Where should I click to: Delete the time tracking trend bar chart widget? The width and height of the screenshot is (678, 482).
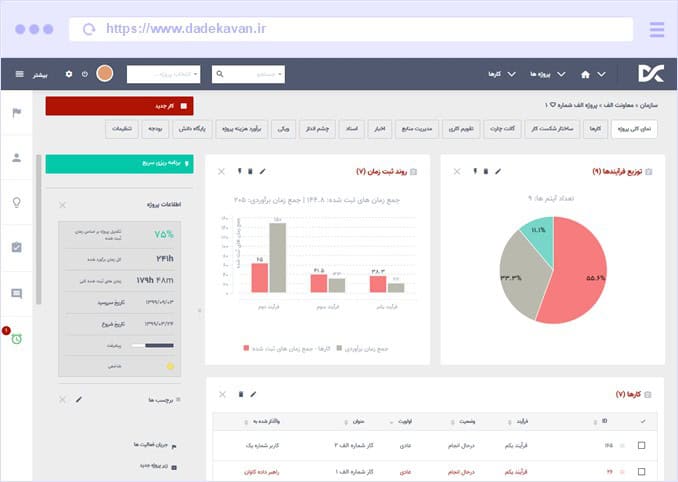(x=250, y=171)
